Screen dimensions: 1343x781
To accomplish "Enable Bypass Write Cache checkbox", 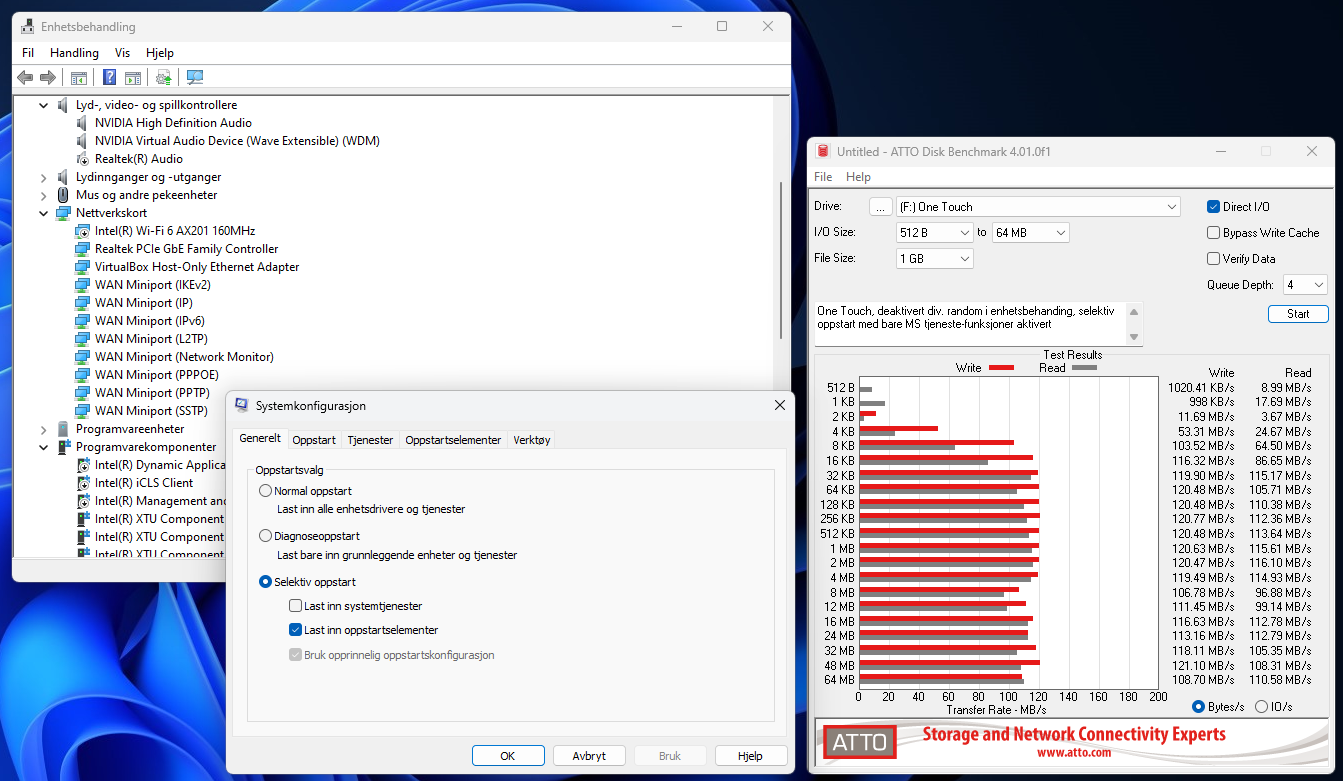I will click(1214, 233).
